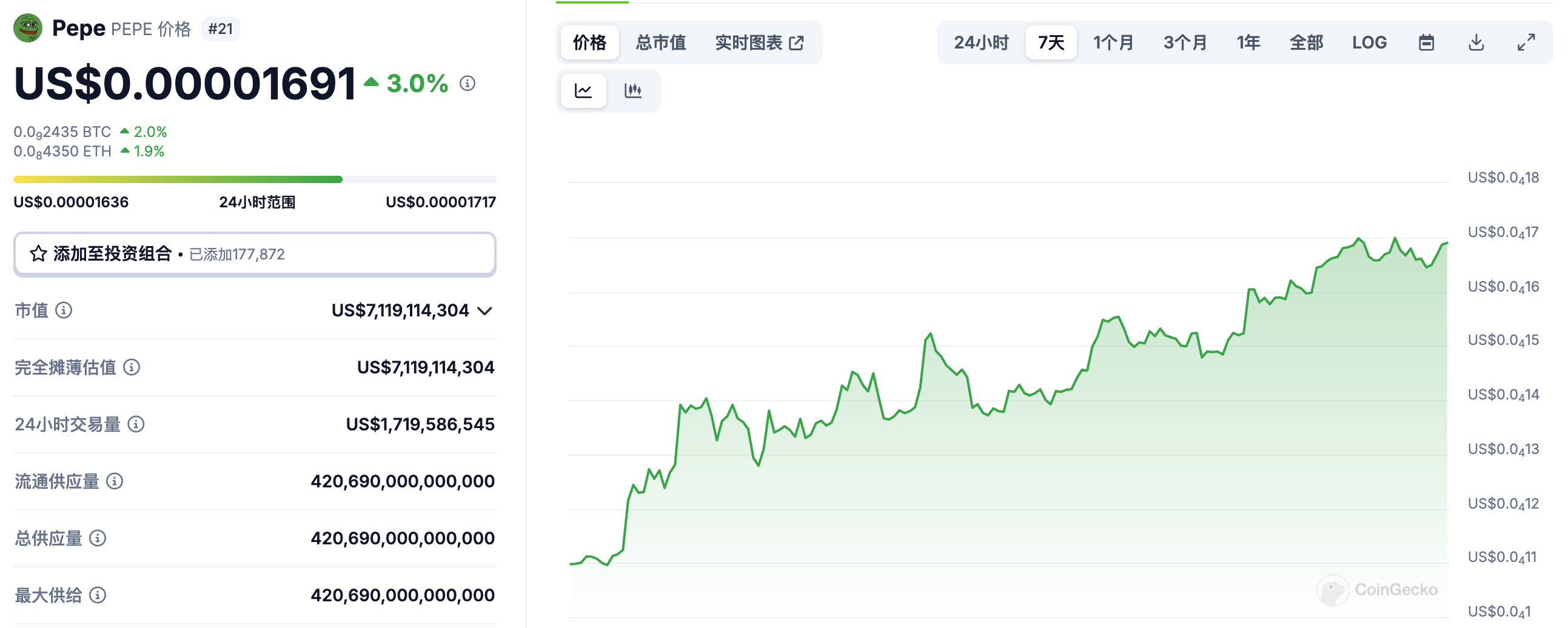Click the 0.0₈4350 ETH price text
Image resolution: width=1568 pixels, height=628 pixels.
[62, 152]
